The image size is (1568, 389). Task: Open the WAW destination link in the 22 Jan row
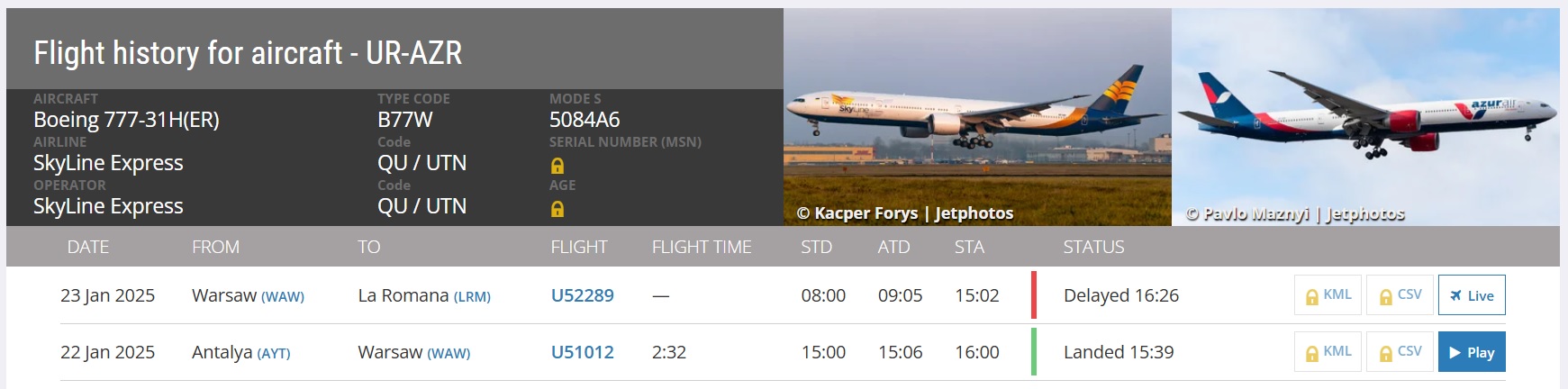[x=449, y=353]
